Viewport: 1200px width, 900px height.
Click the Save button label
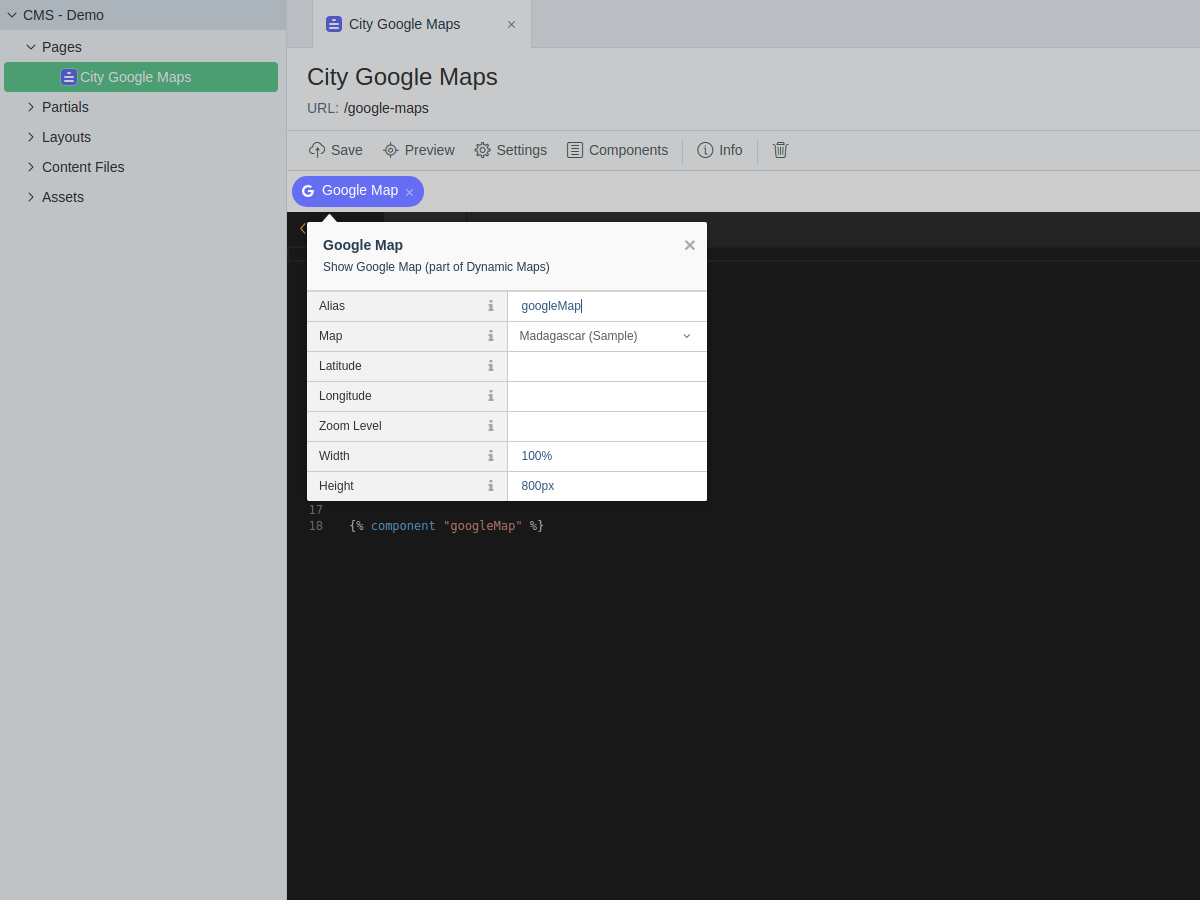(x=347, y=150)
